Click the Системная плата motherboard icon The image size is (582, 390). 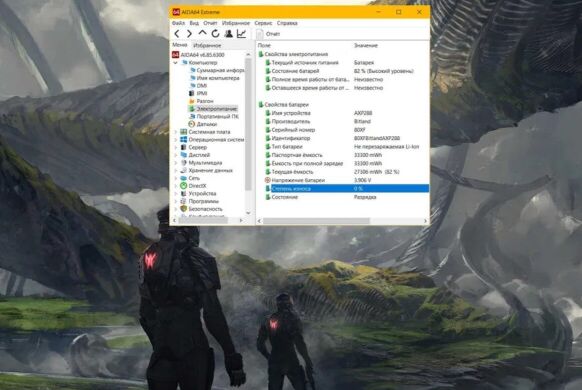click(x=183, y=132)
